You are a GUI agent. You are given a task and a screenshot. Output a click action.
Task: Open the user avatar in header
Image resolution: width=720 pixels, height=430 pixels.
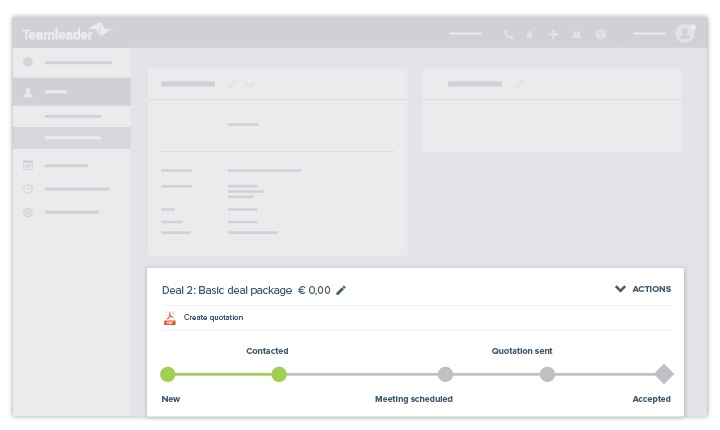(x=685, y=33)
